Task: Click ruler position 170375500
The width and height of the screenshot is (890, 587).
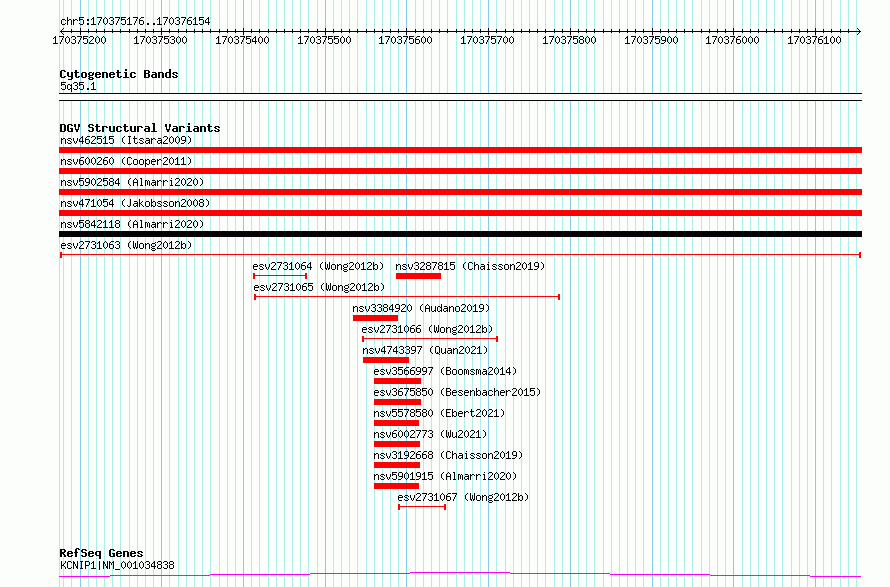Action: tap(324, 40)
